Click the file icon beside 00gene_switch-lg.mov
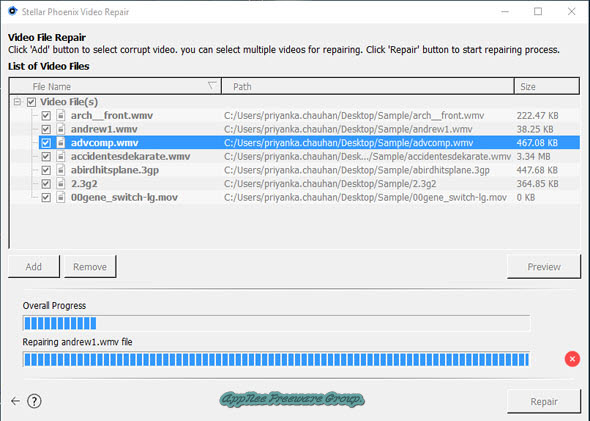This screenshot has width=590, height=421. tap(61, 197)
